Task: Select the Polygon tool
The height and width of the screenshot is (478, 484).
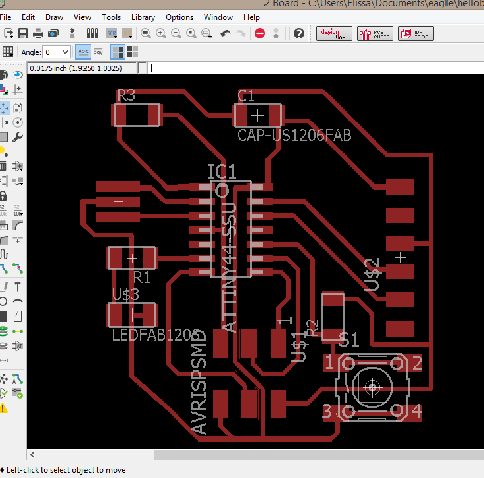Action: 18,316
